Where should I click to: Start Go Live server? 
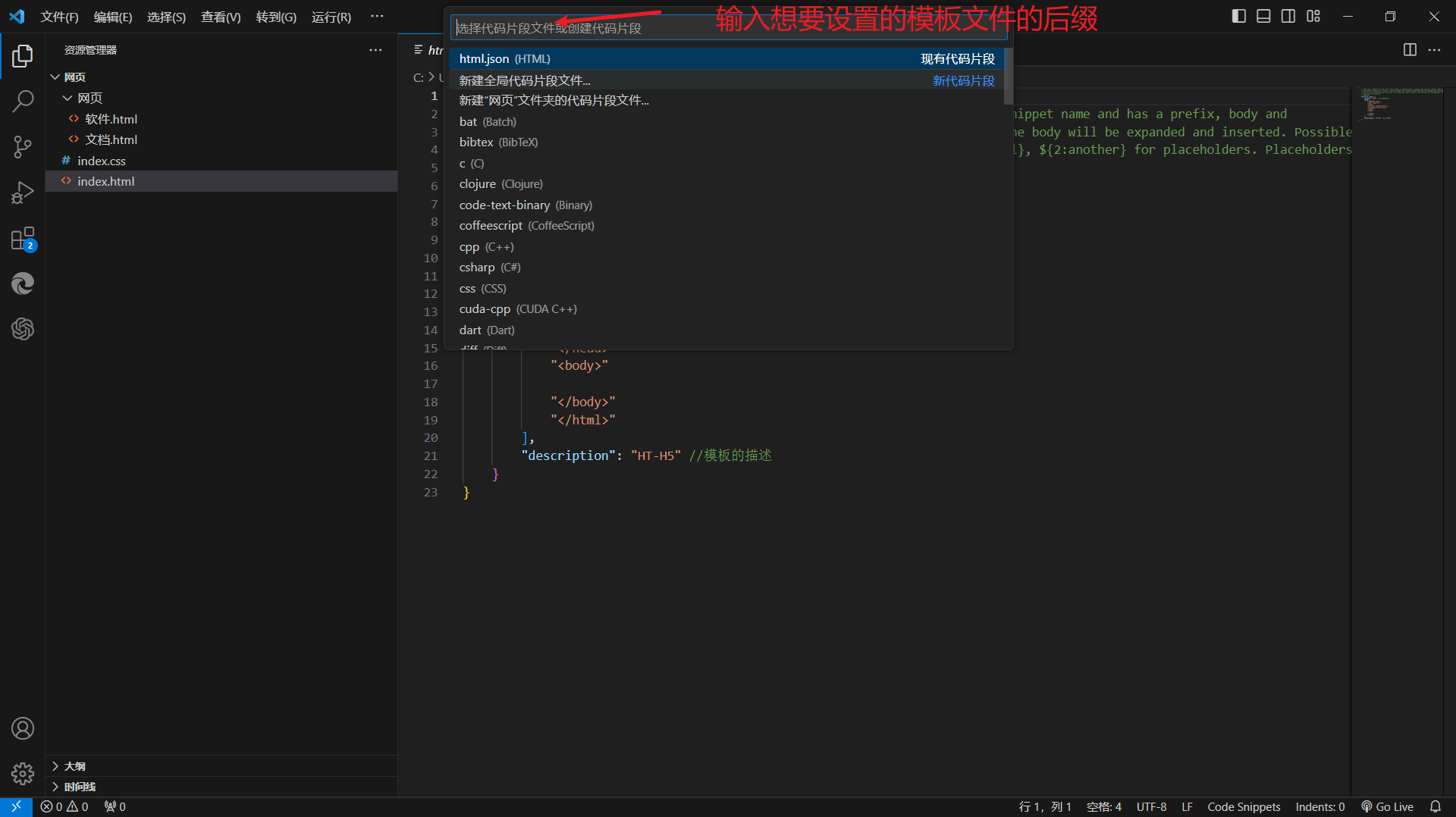coord(1387,806)
